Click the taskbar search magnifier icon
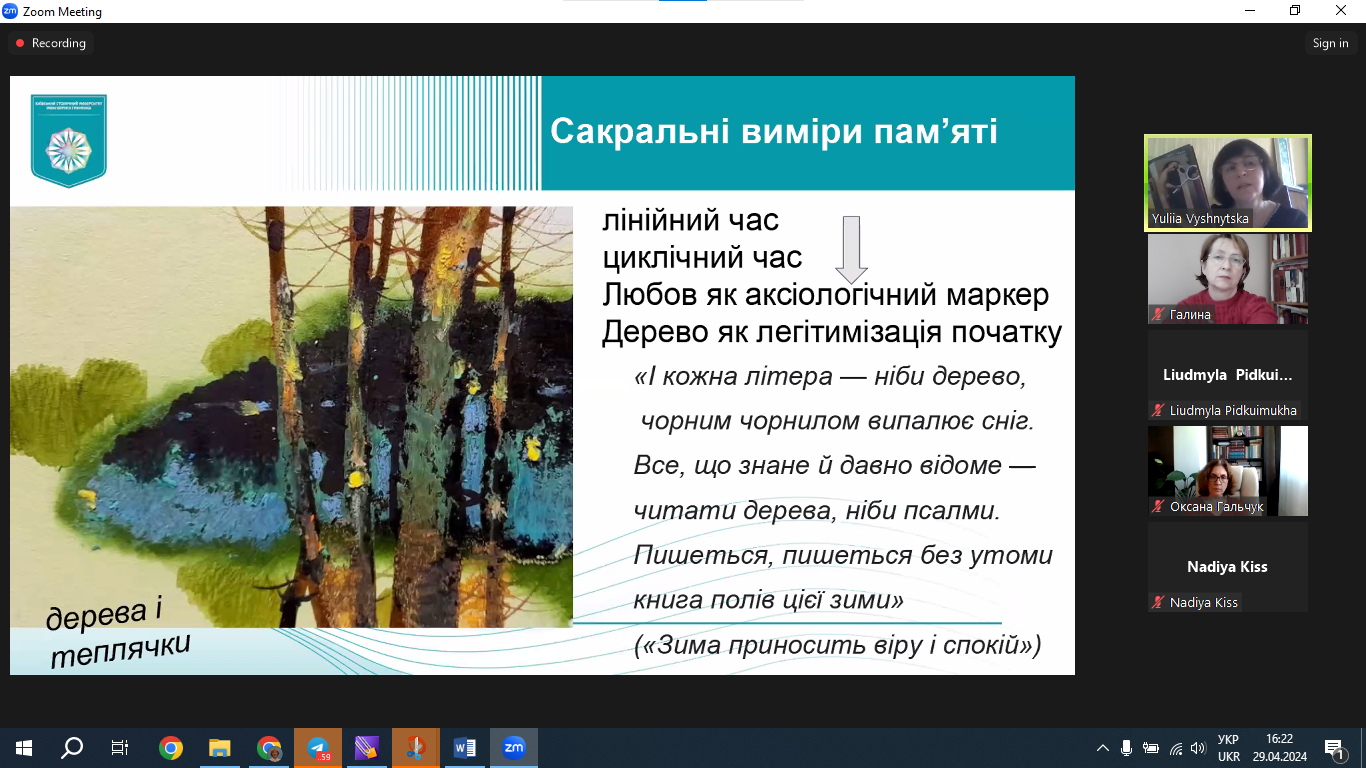 coord(72,748)
